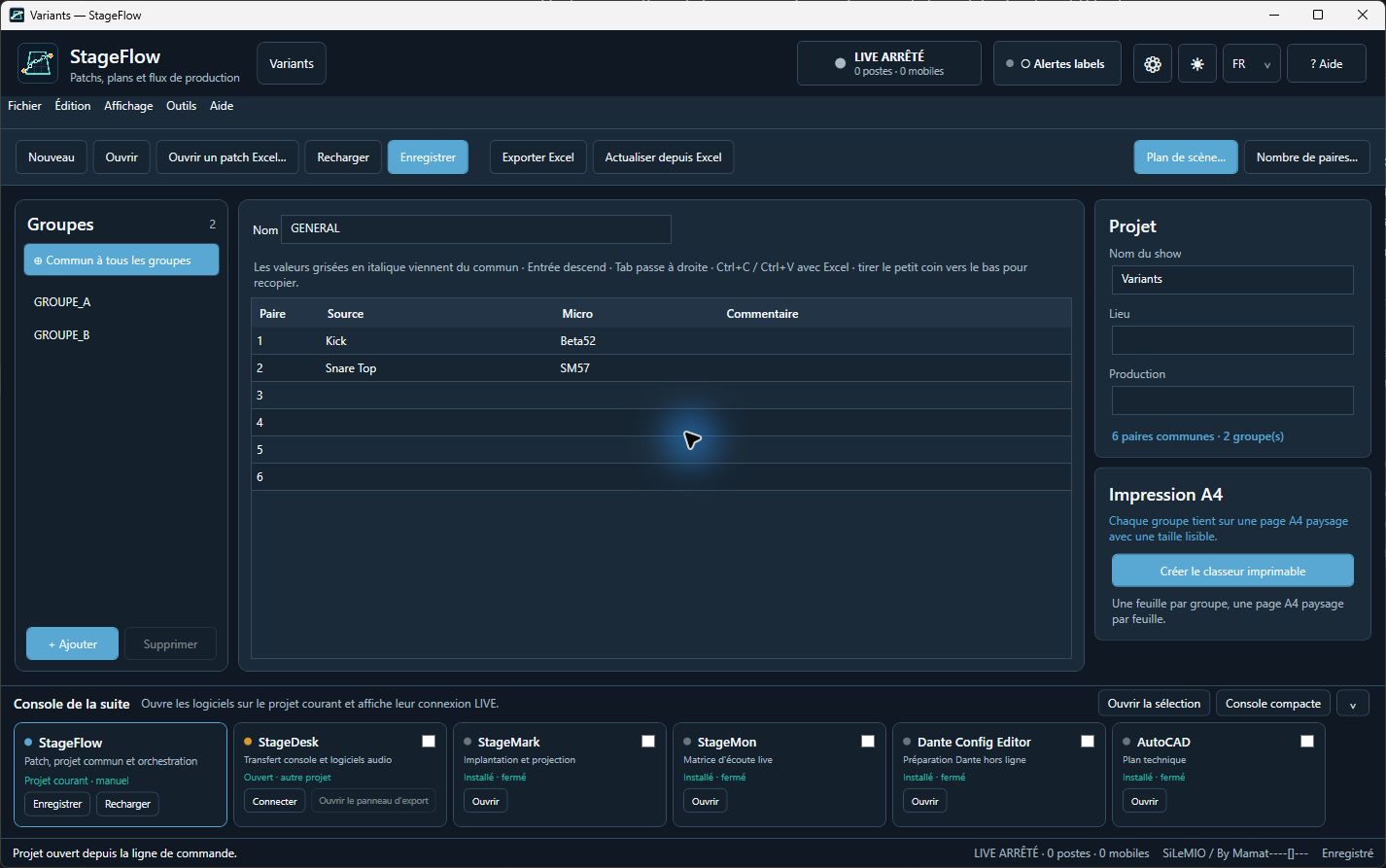Viewport: 1386px width, 868px height.
Task: Click the Nom du show input field
Action: (1232, 279)
